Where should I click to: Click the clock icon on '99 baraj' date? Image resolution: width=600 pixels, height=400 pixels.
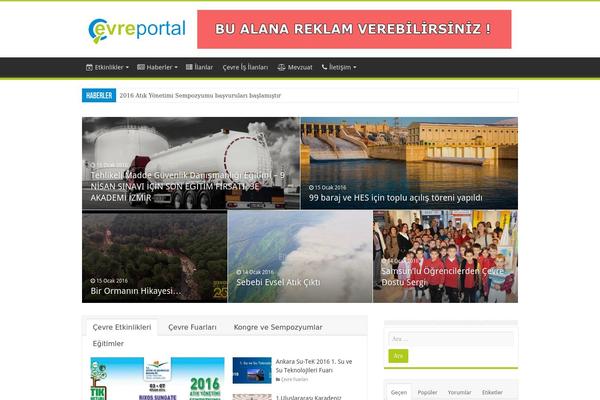click(x=311, y=188)
